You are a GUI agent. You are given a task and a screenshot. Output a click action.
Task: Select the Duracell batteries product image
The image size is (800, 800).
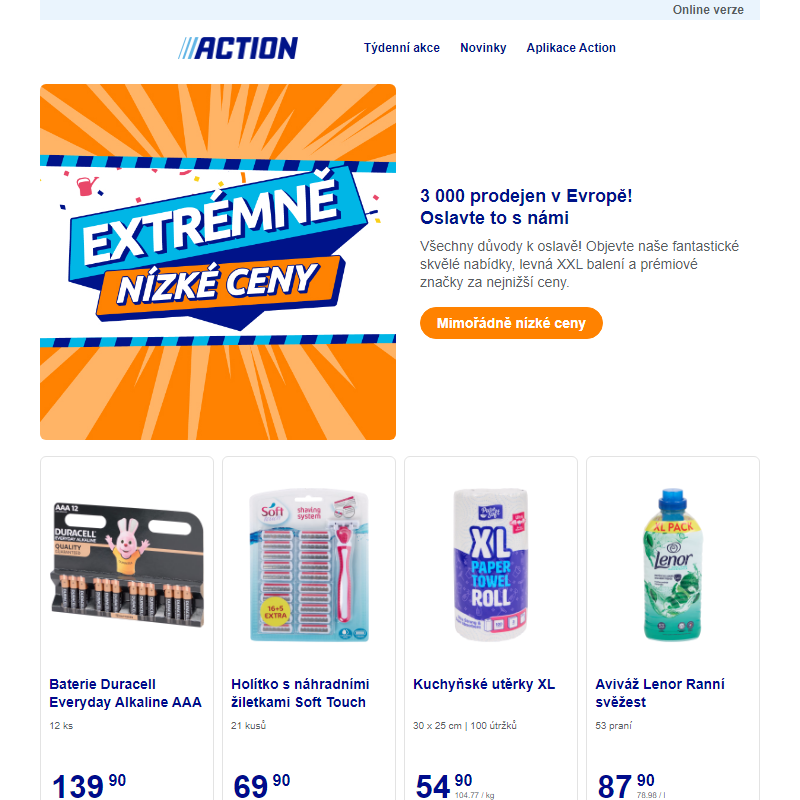coord(127,565)
